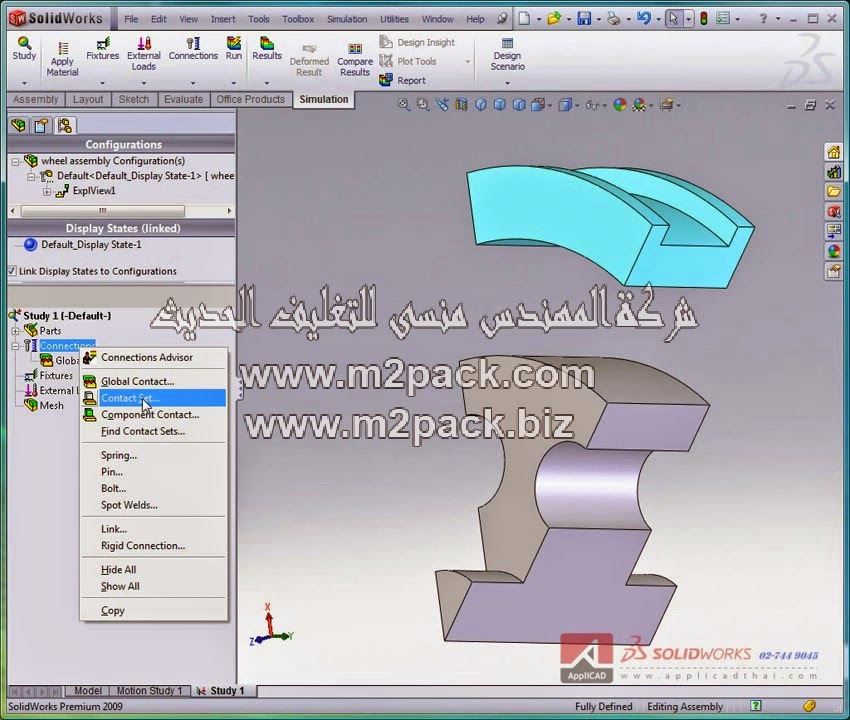Click the SolidWorks Search icon beside Help menu
Viewport: 850px width, 720px height.
[503, 19]
